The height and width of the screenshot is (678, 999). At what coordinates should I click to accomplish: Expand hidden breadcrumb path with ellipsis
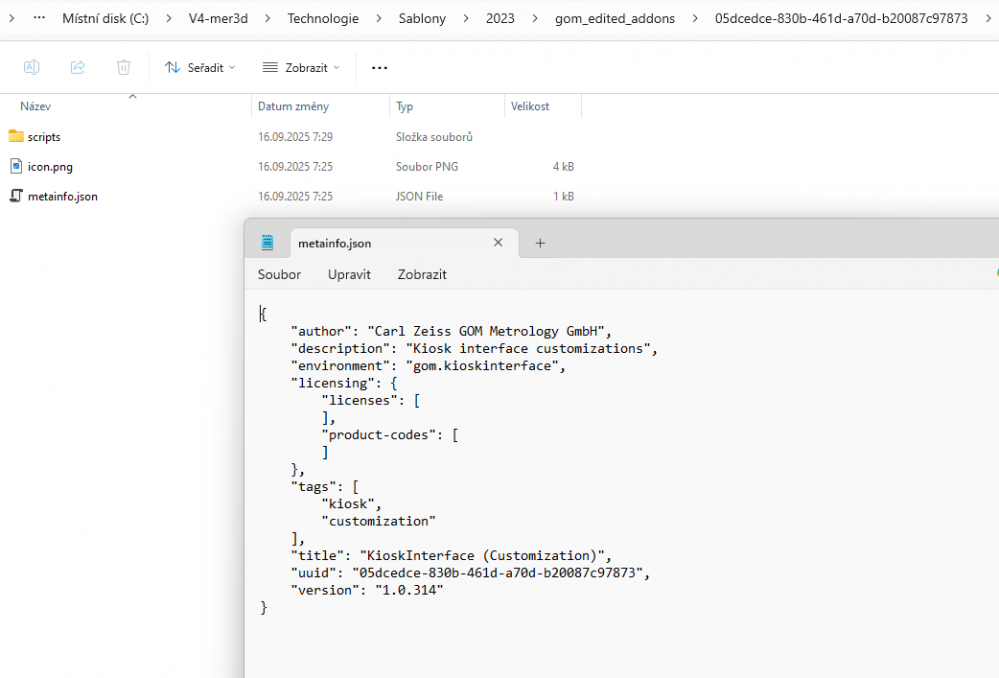tap(39, 18)
